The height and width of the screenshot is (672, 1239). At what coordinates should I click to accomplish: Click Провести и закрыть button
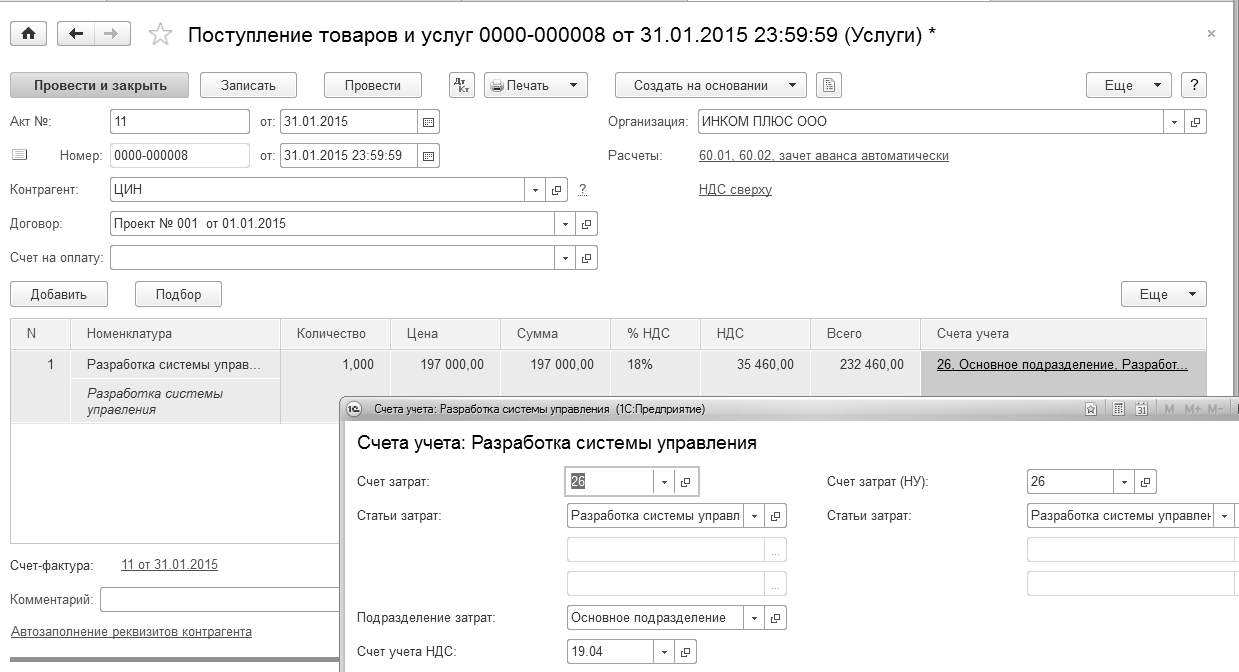click(100, 85)
